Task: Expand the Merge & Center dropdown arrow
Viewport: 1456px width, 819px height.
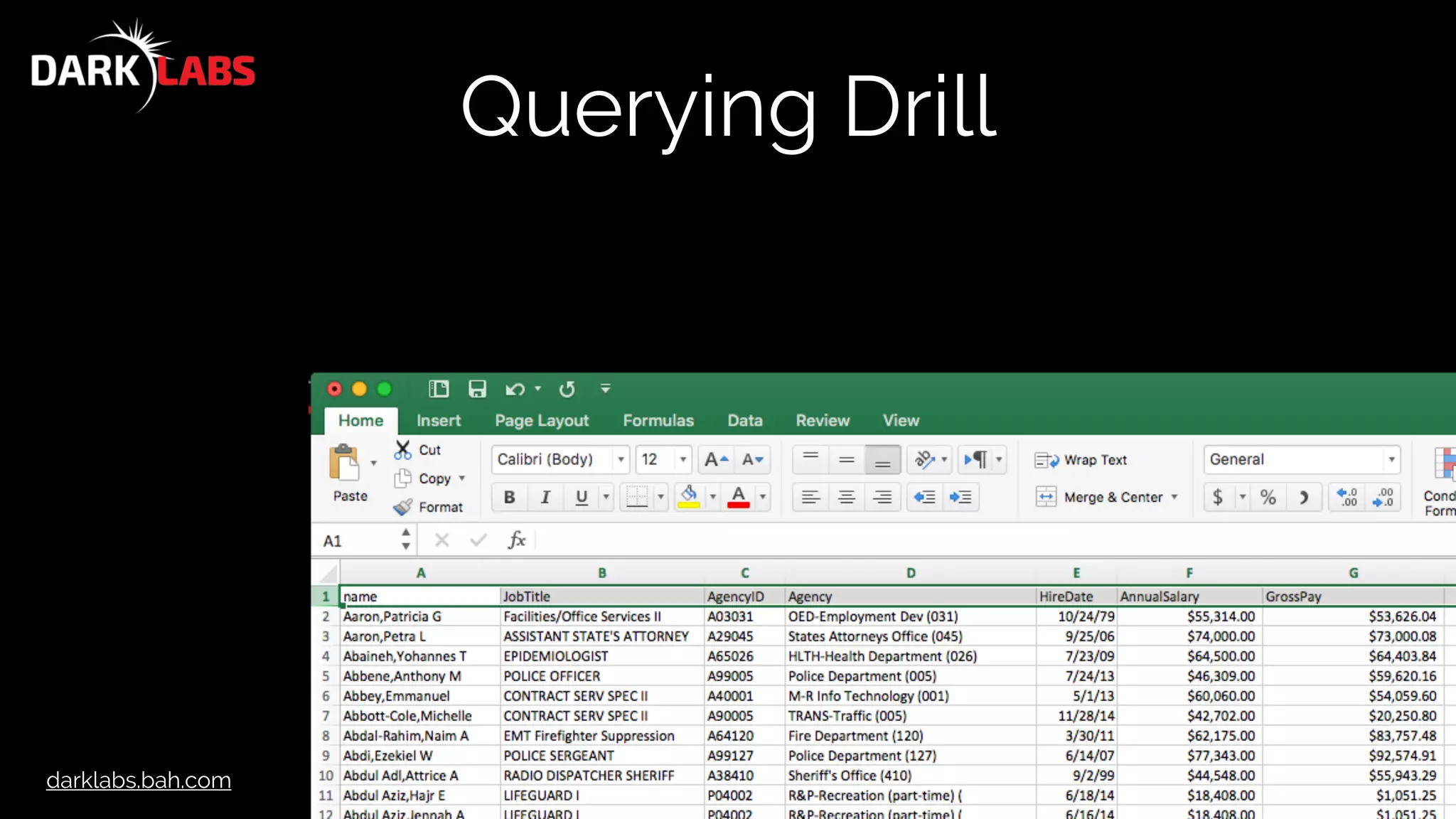Action: tap(1174, 497)
